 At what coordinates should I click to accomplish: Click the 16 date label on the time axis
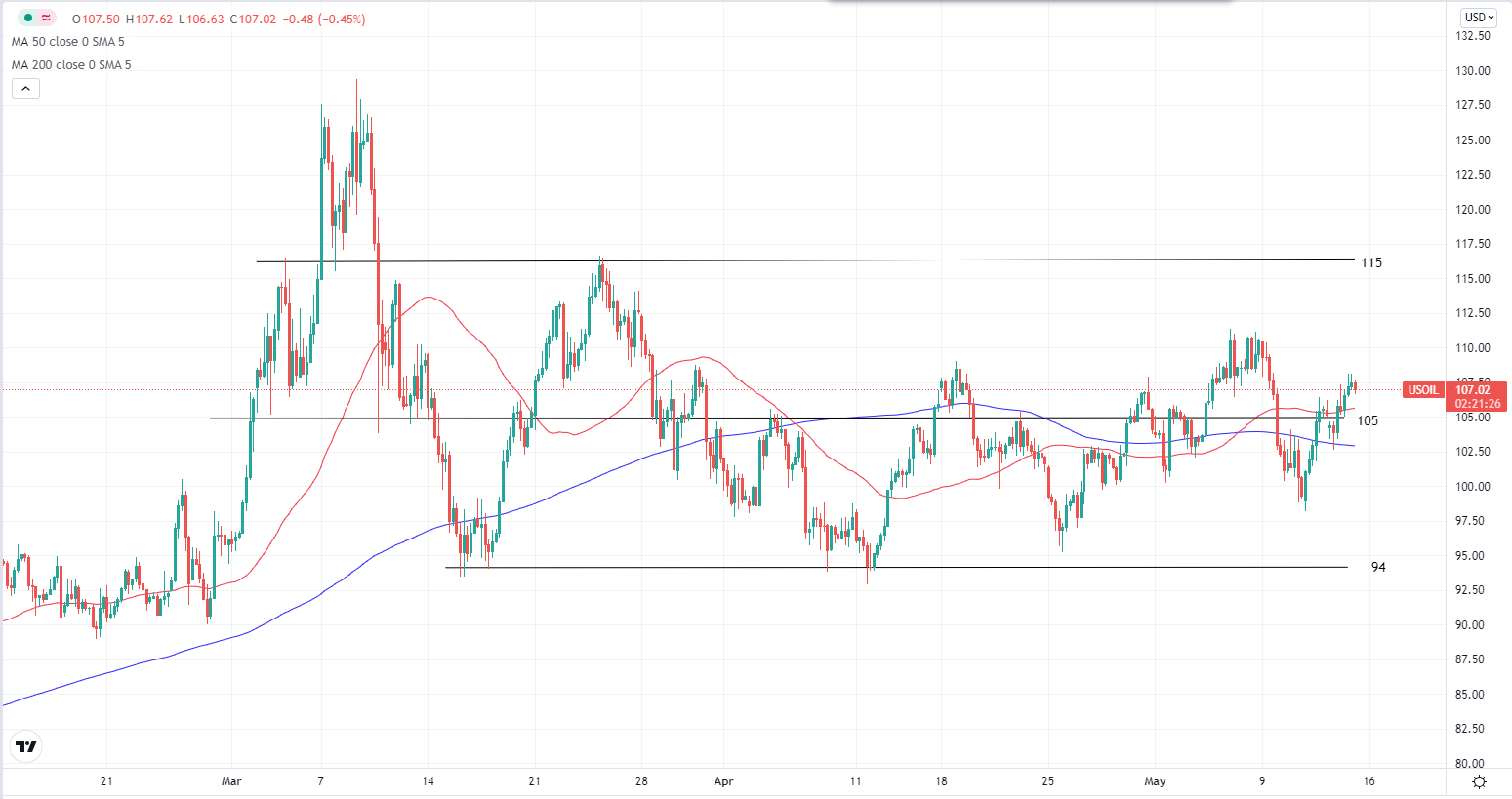tap(1369, 781)
